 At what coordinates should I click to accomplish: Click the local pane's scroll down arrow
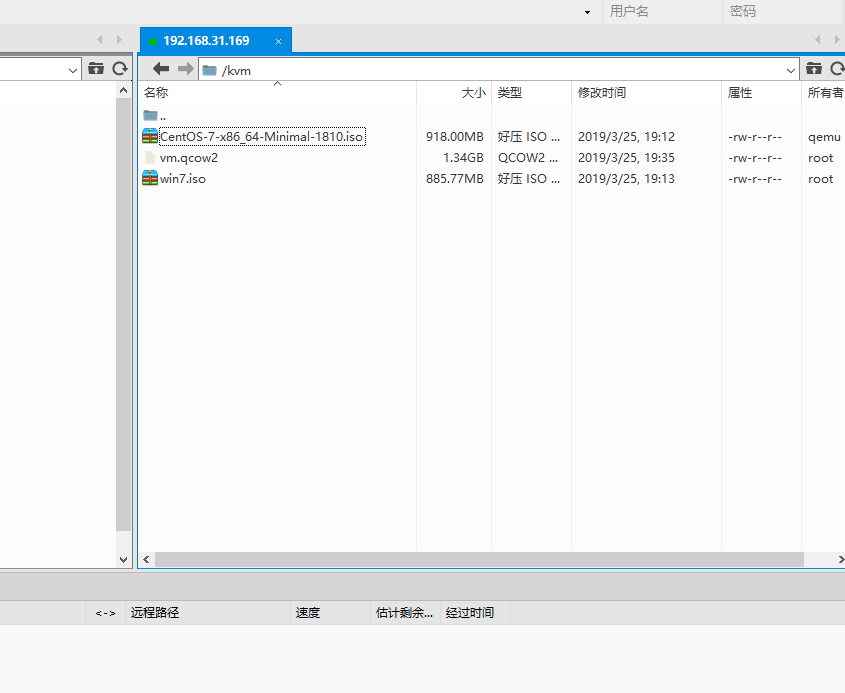pyautogui.click(x=123, y=559)
